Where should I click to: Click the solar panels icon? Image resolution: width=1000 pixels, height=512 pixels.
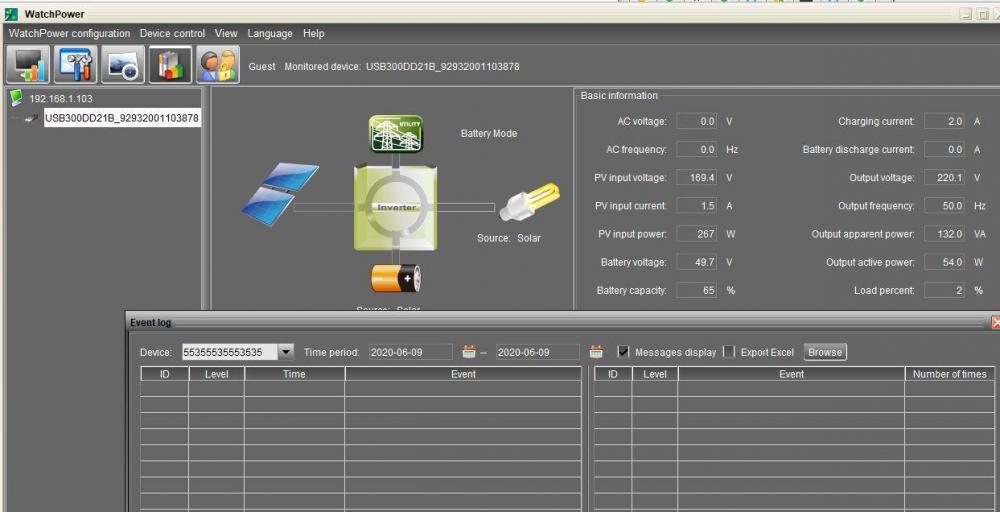pyautogui.click(x=280, y=194)
